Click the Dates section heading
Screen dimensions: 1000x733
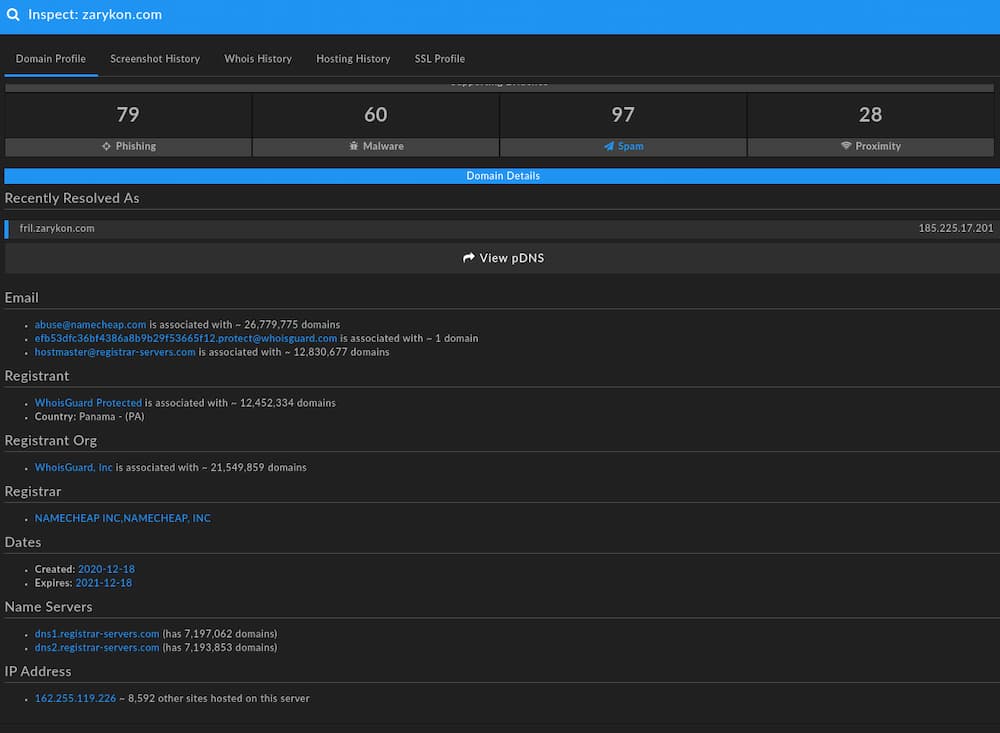[23, 542]
